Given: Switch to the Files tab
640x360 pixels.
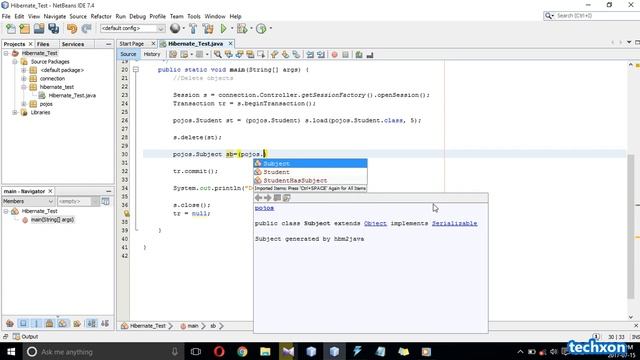Looking at the screenshot, I should point(43,44).
